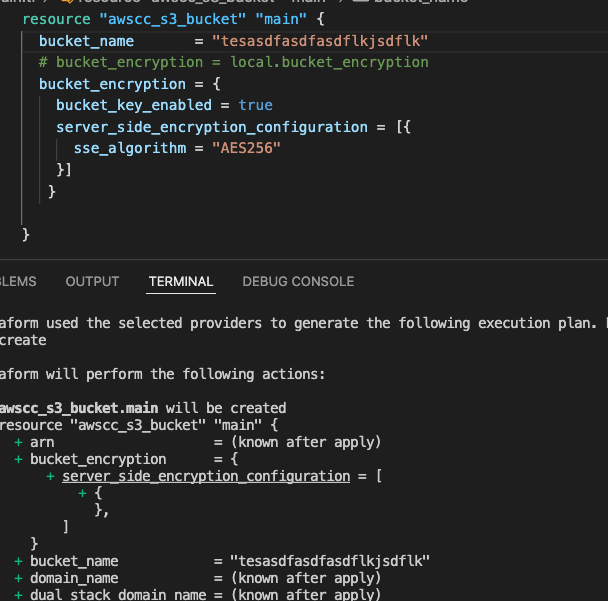Image resolution: width=608 pixels, height=601 pixels.
Task: Switch to the OUTPUT panel tab
Action: [x=92, y=282]
